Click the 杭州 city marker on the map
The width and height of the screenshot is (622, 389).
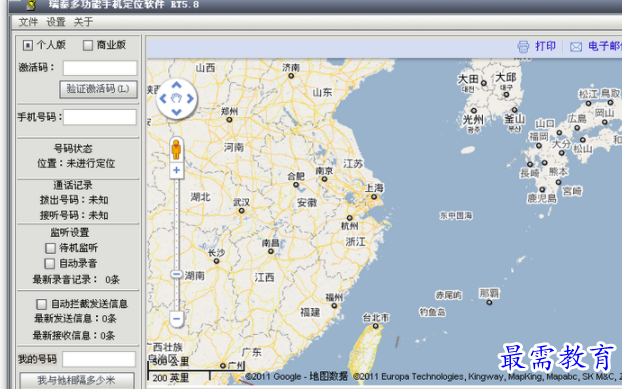tap(349, 218)
